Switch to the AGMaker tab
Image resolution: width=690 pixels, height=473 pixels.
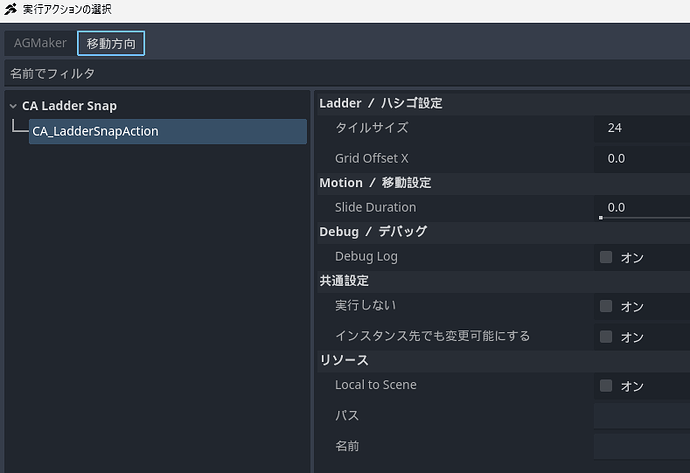40,43
